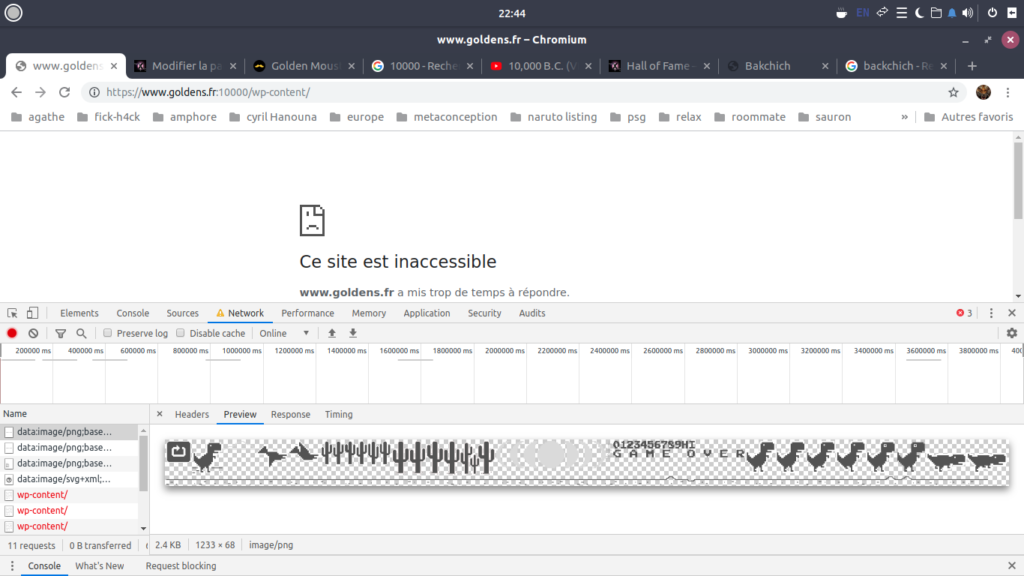Enable the Disable cache checkbox

pos(180,333)
